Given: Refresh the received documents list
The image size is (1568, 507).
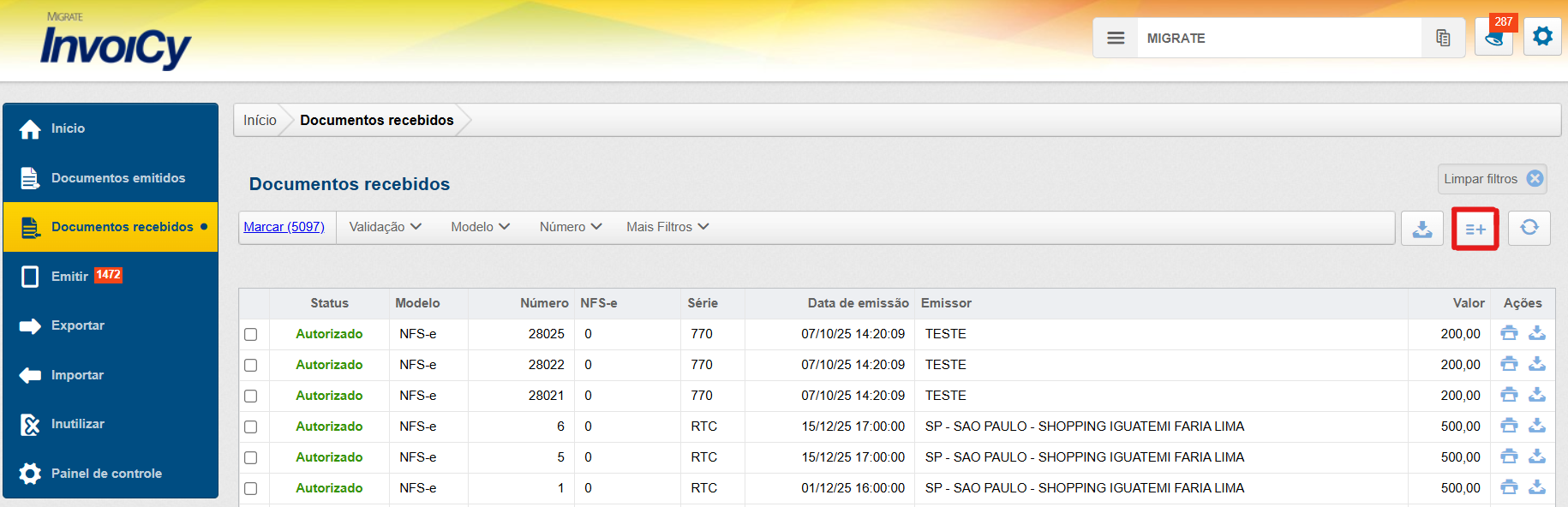Looking at the screenshot, I should coord(1529,228).
